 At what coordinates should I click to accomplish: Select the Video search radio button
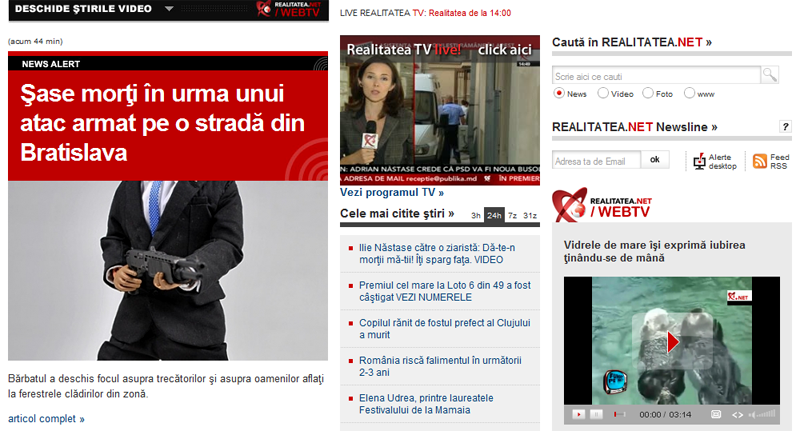tap(603, 93)
